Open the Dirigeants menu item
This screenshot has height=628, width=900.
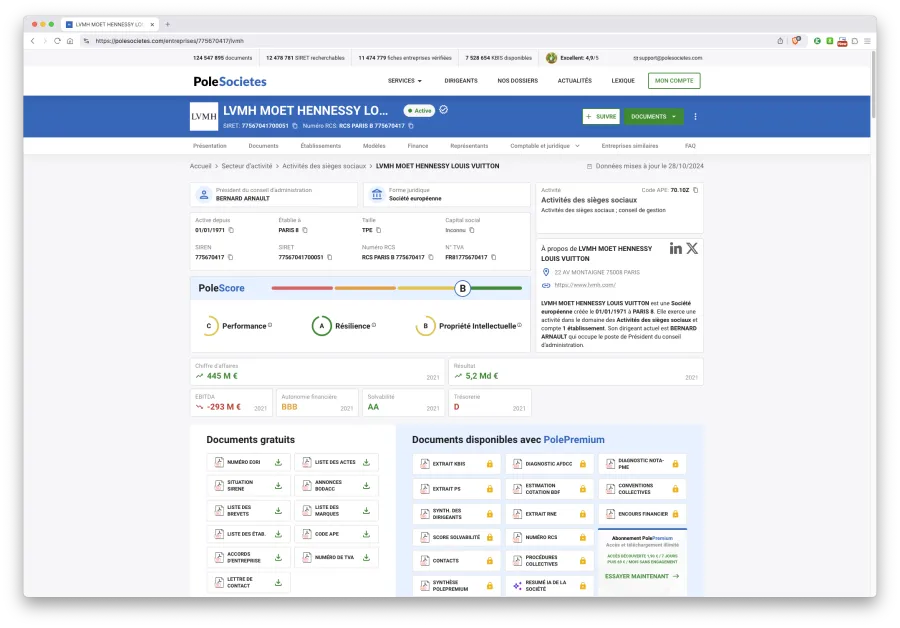(x=461, y=81)
